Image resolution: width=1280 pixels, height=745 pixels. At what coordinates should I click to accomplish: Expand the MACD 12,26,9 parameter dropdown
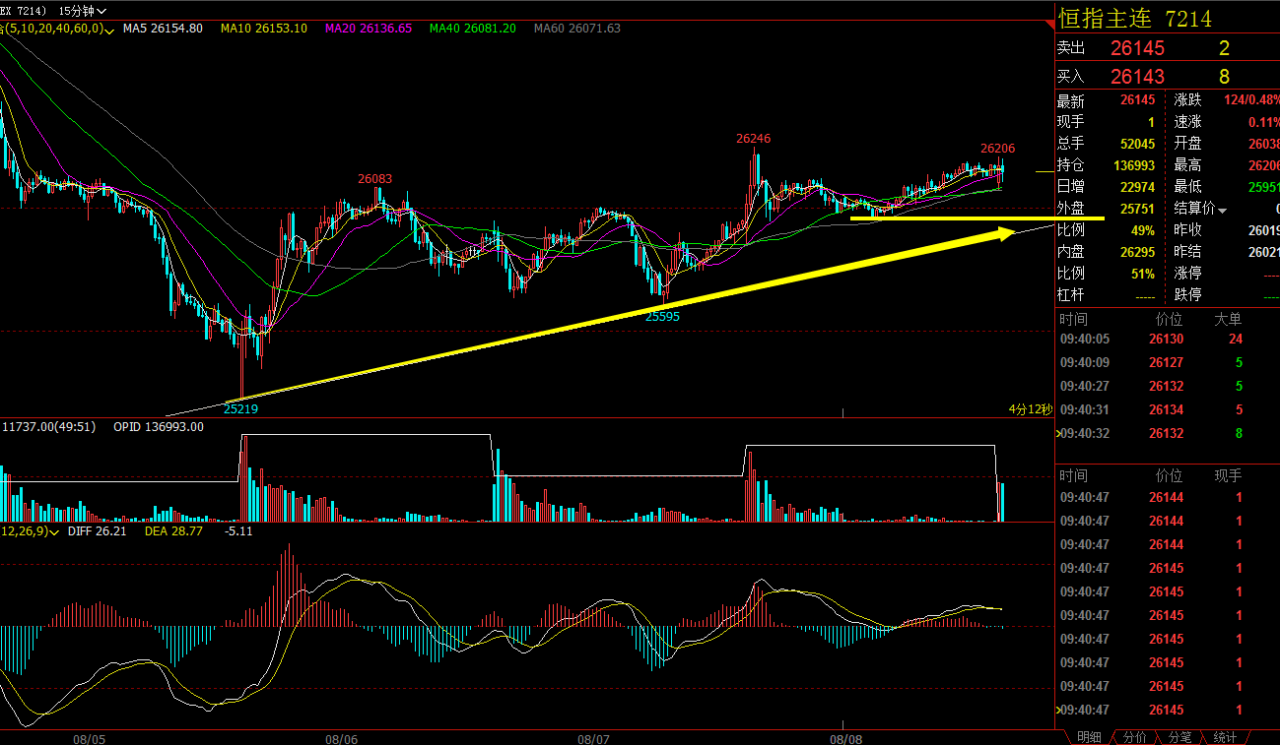point(55,531)
